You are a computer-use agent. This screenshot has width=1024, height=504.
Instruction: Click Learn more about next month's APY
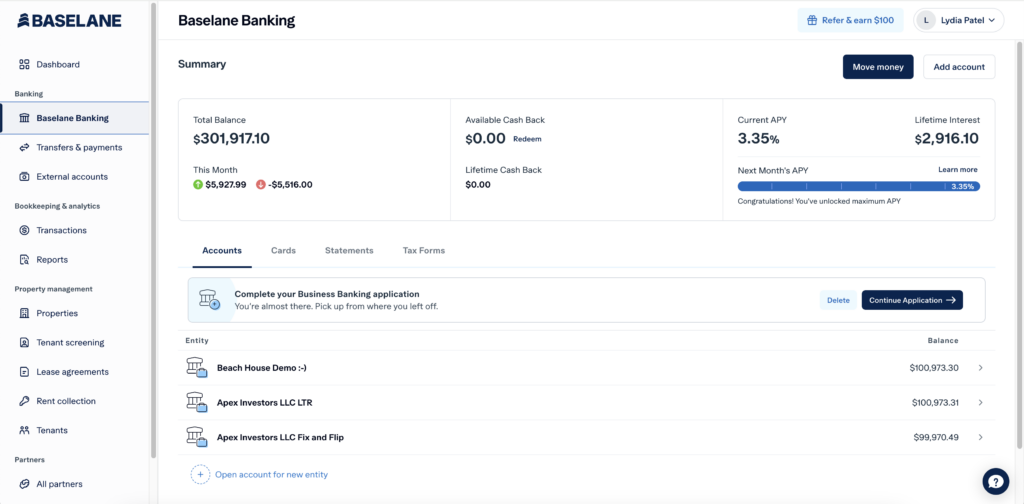tap(957, 170)
